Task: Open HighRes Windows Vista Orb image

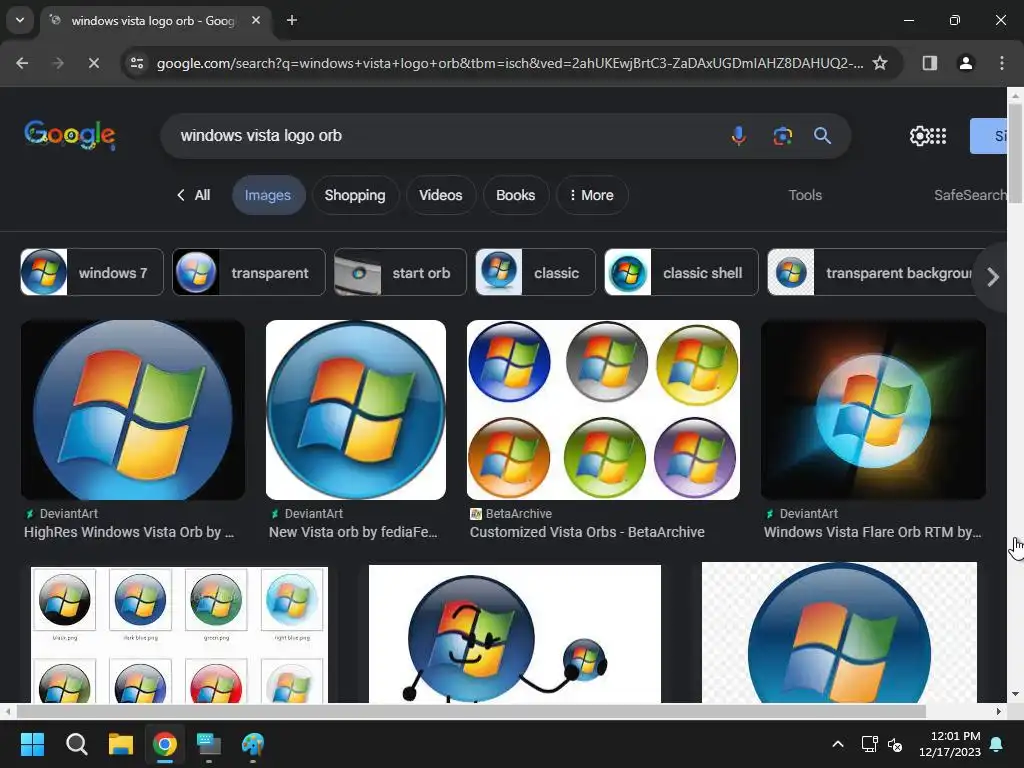Action: 133,409
